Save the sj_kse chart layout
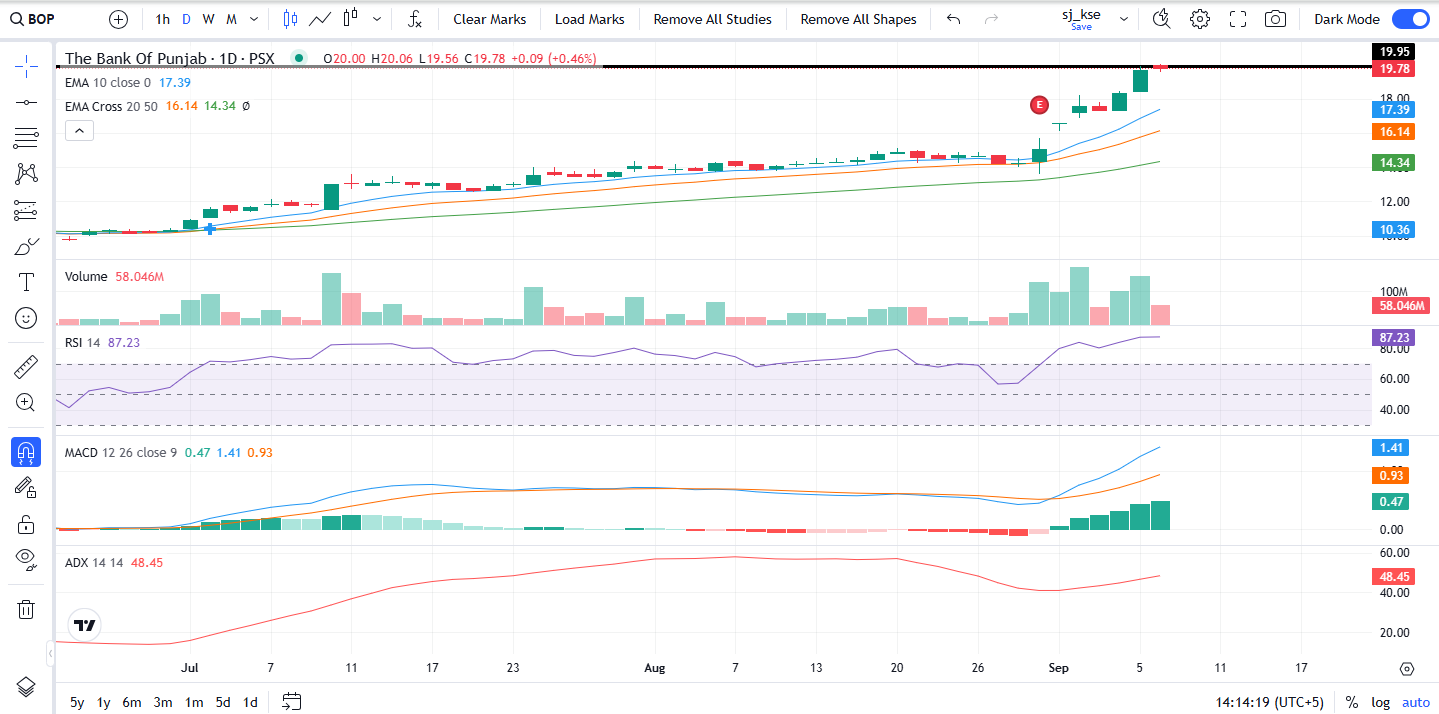Image resolution: width=1439 pixels, height=714 pixels. point(1081,27)
